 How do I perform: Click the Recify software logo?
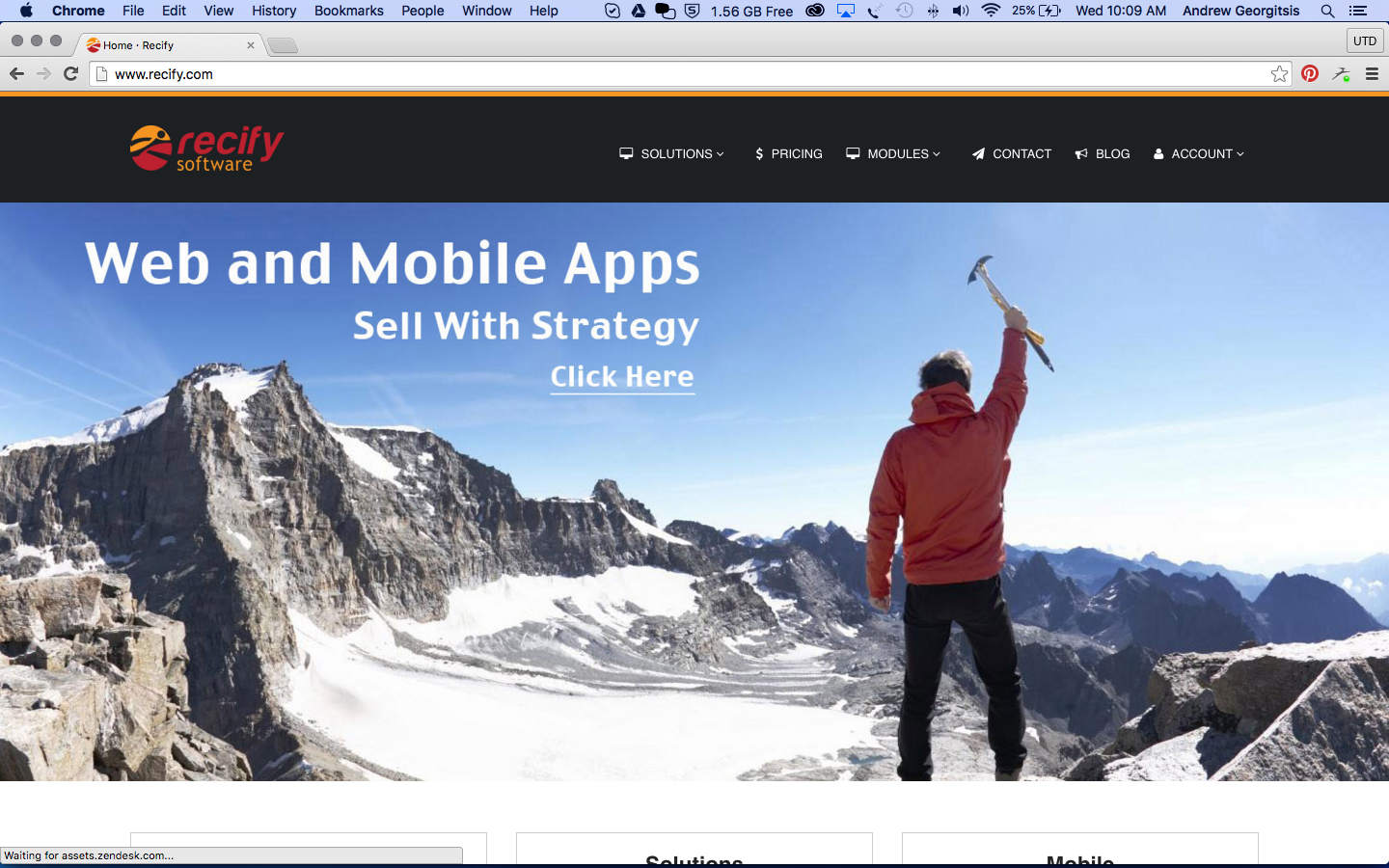click(x=206, y=149)
